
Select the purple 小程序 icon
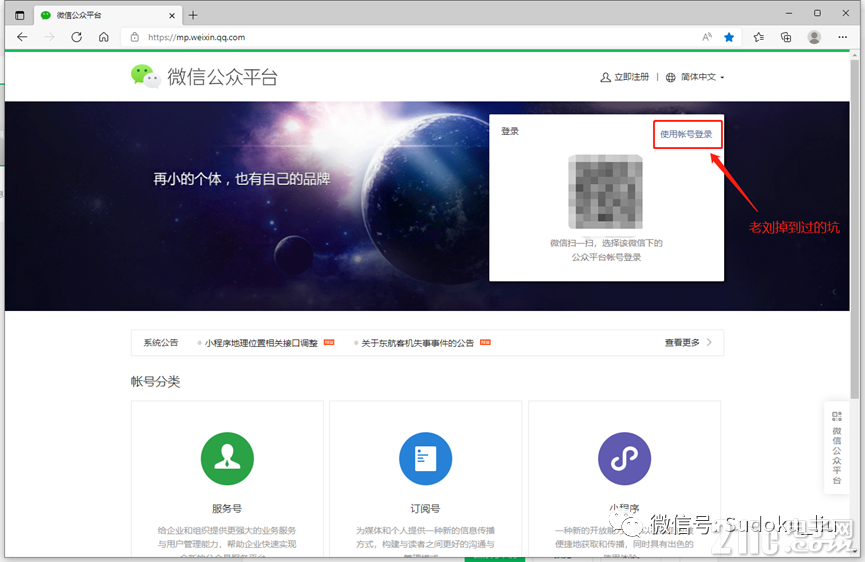(624, 458)
